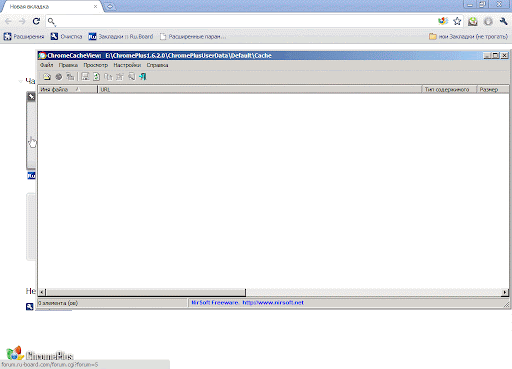Screen dimensions: 512x369
Task: Open the Закладки Ru.Board bookmark
Action: pos(121,36)
